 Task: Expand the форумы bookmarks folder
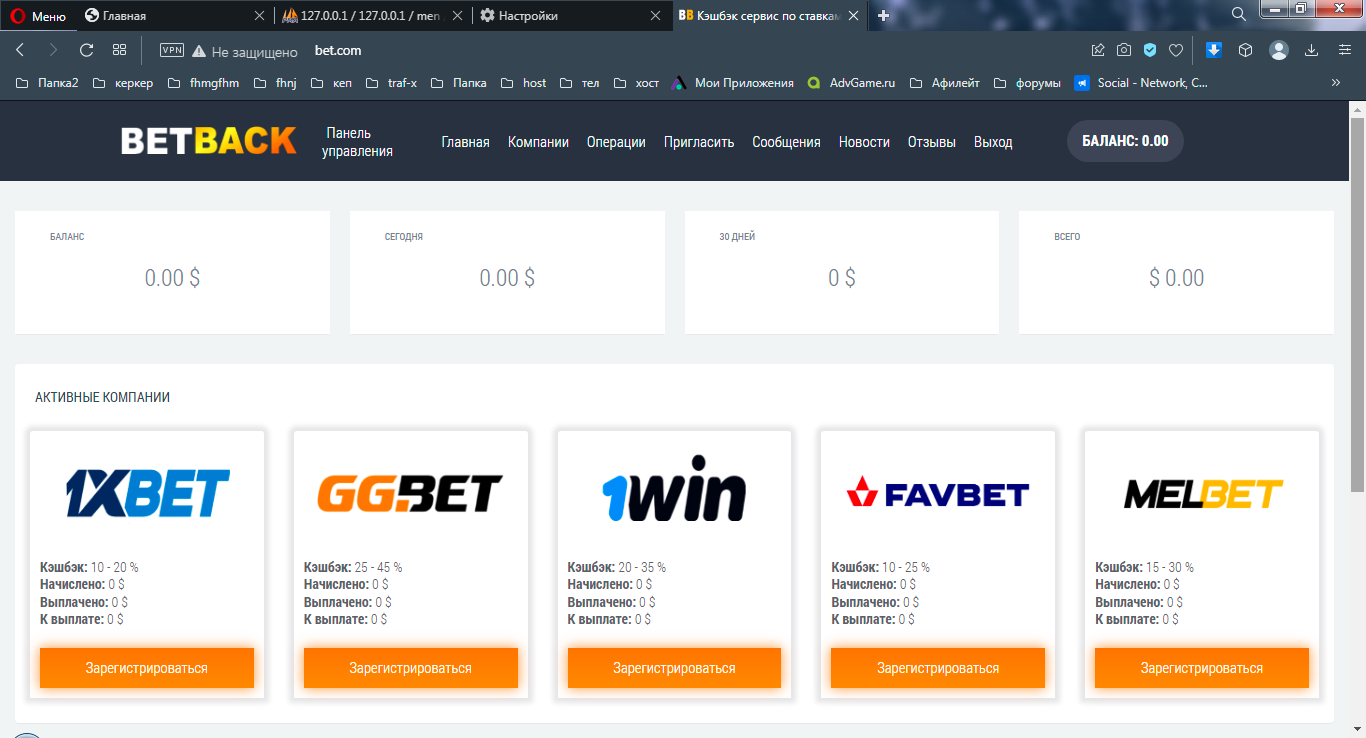click(x=1027, y=83)
